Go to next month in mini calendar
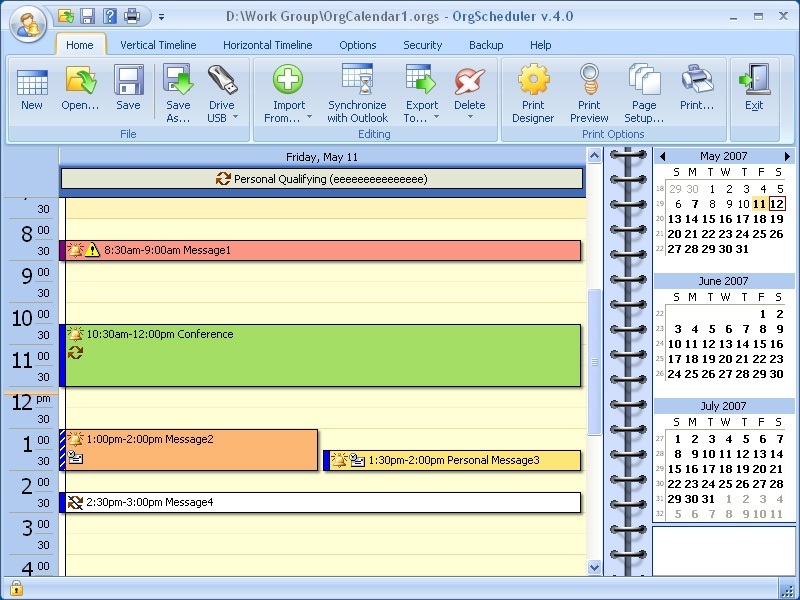Screen dimensions: 800x600 coord(787,157)
